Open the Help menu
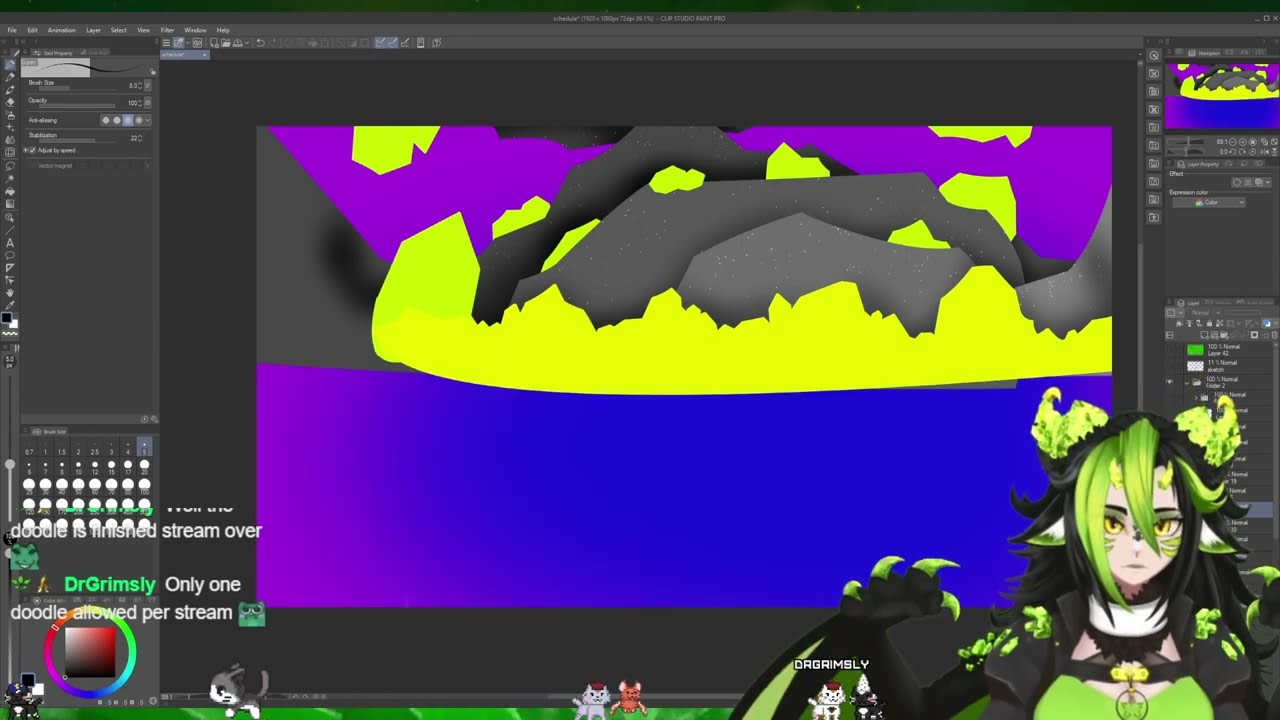 pos(223,30)
